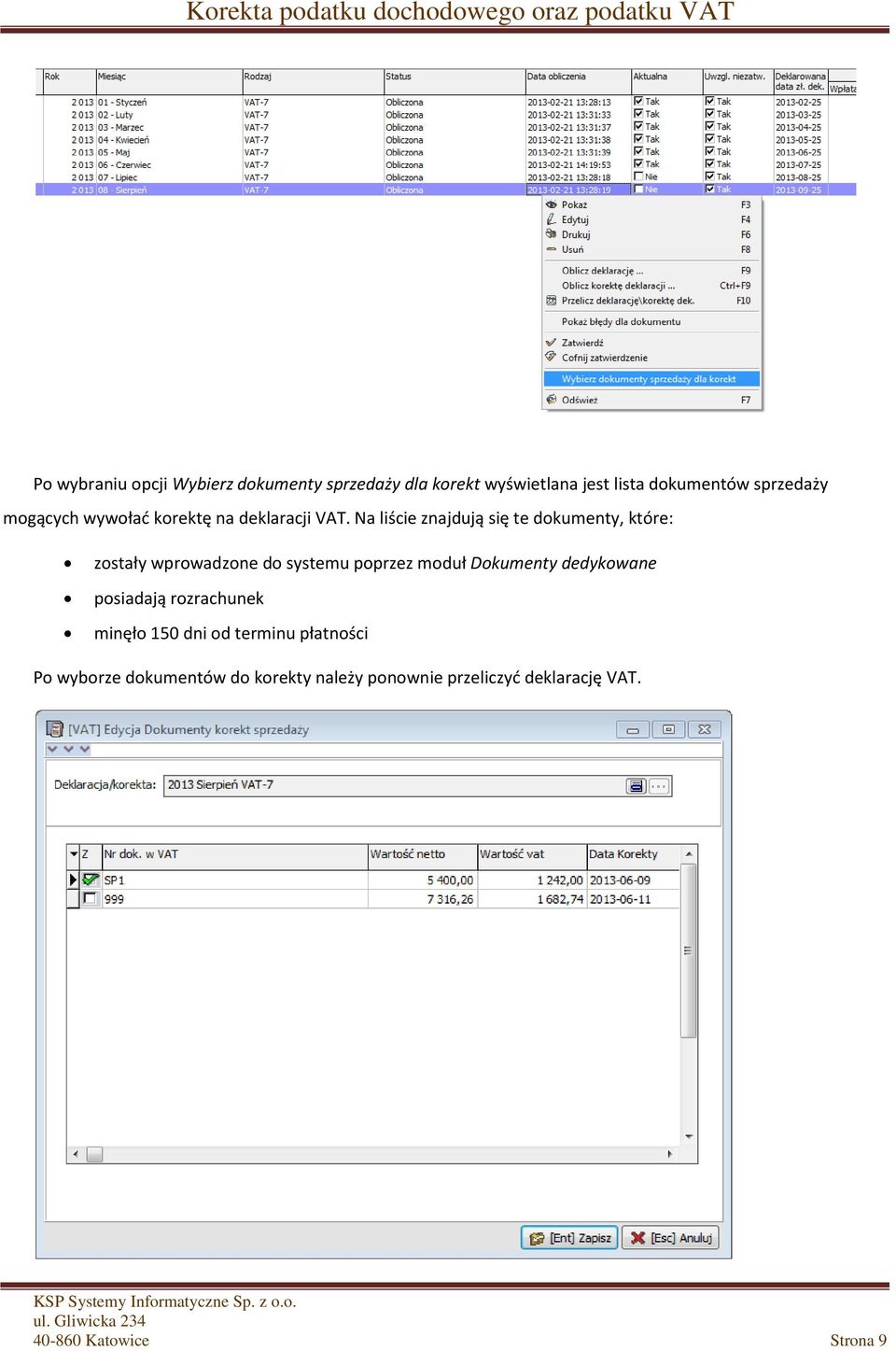Click the vertical scrollbar up arrow in documents grid

[x=689, y=853]
